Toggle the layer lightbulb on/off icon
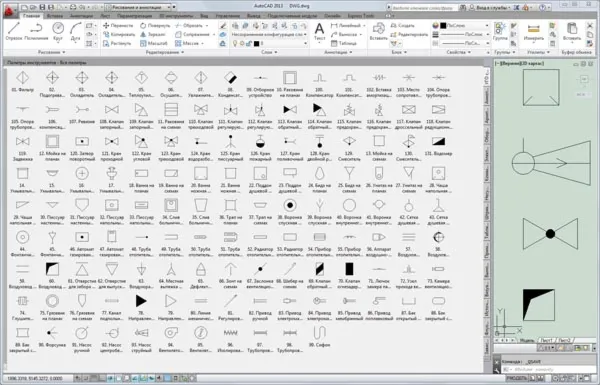 pyautogui.click(x=235, y=44)
